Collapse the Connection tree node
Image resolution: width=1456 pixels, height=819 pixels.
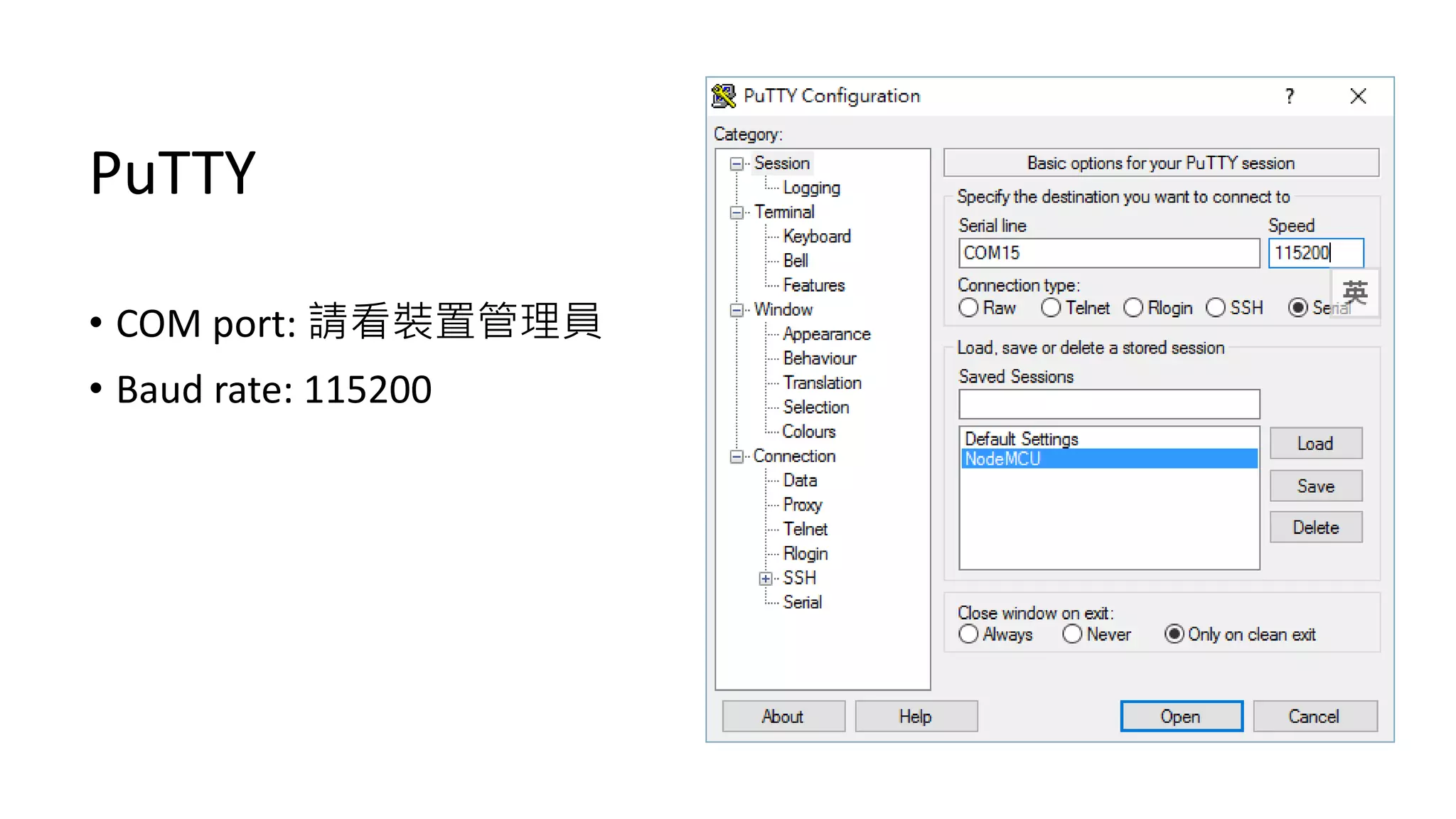coord(737,456)
